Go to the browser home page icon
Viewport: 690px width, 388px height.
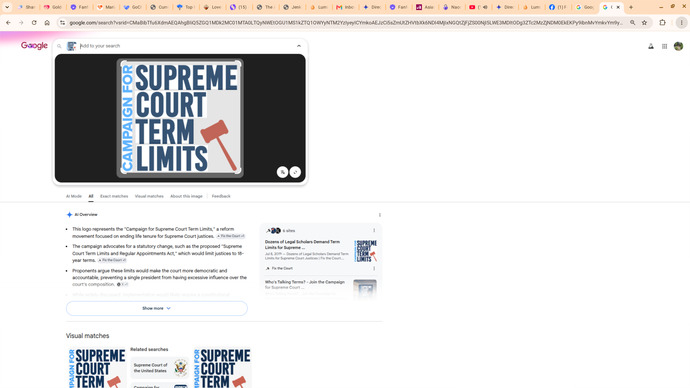47,22
